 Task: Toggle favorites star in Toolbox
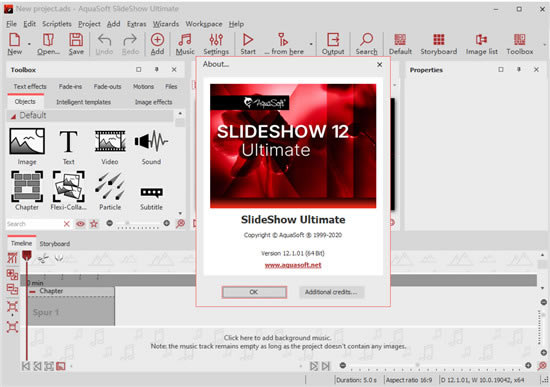[94, 223]
